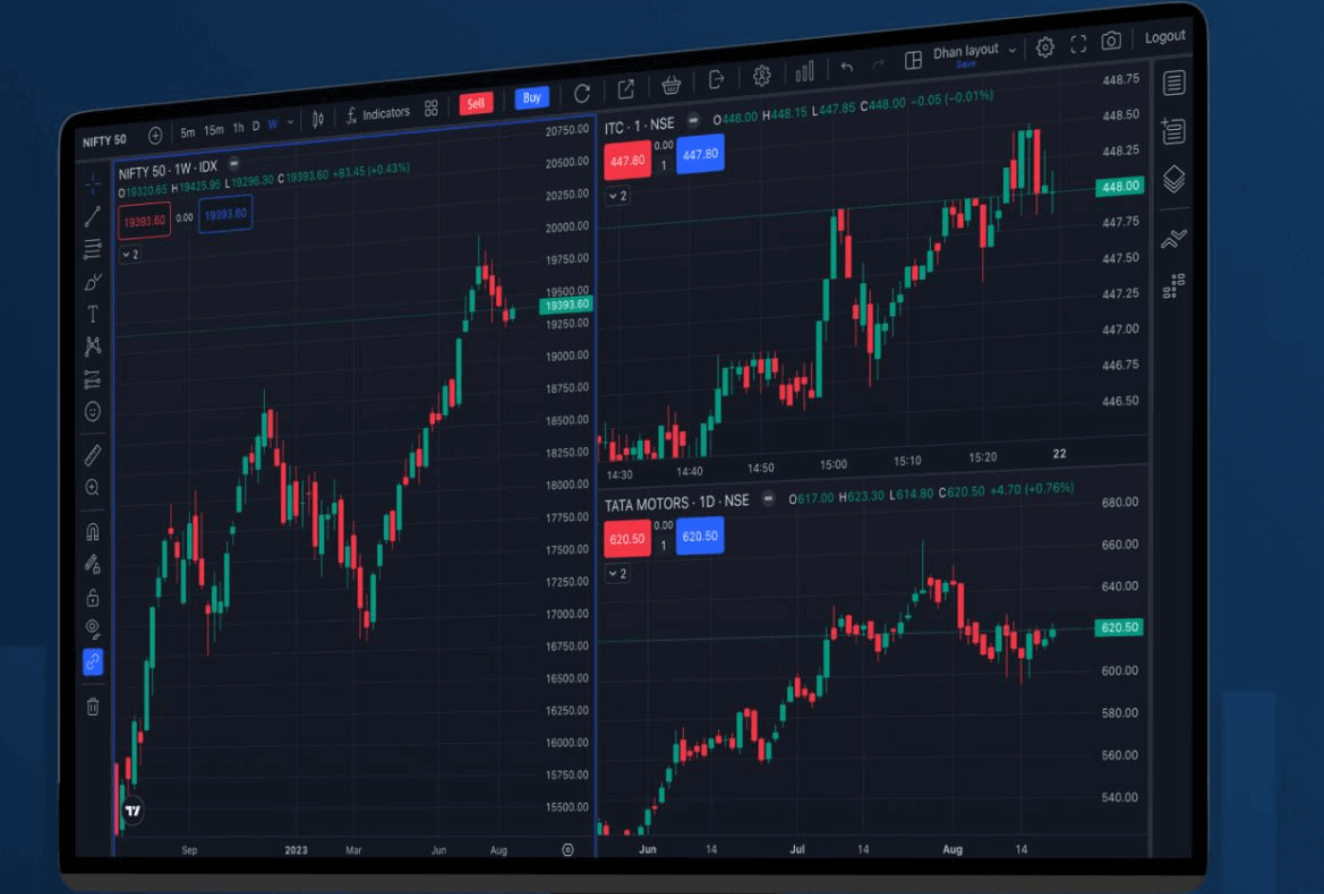Select the zoom in tool

point(93,488)
